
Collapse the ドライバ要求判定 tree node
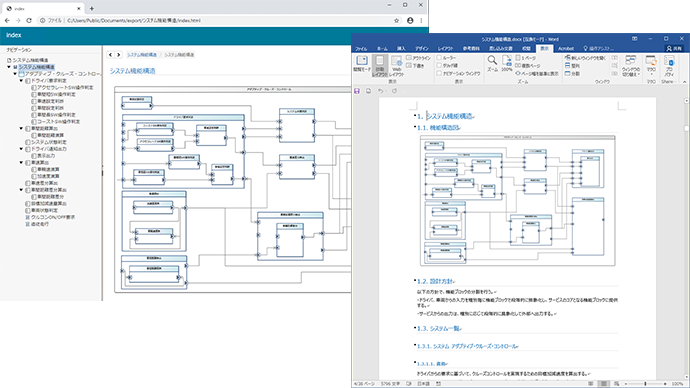pos(21,81)
